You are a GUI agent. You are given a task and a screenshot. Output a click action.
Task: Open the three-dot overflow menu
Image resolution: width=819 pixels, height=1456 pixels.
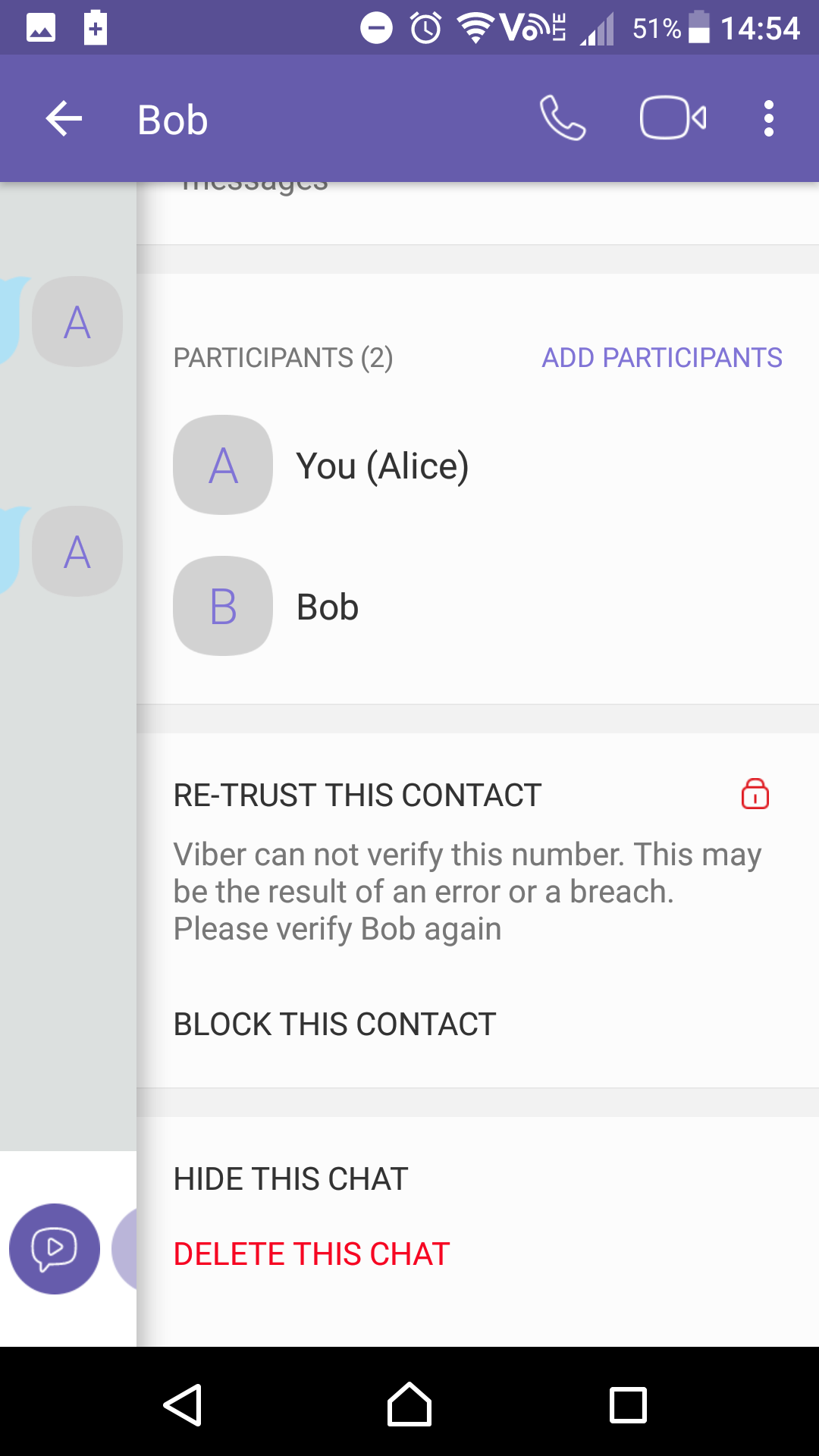click(768, 119)
